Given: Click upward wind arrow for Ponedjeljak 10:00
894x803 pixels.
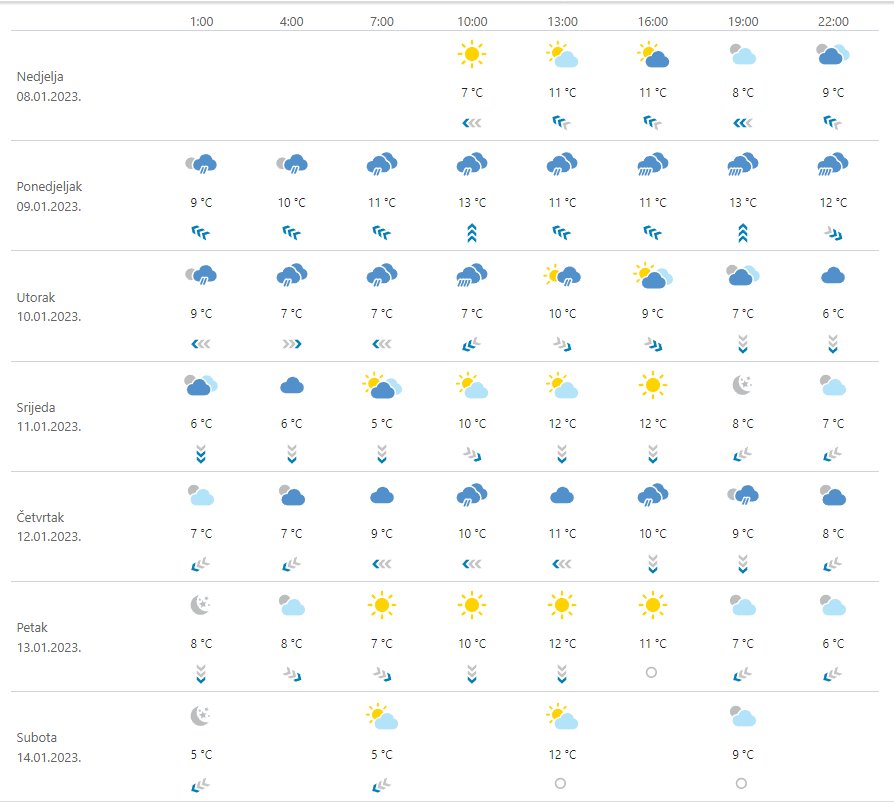Looking at the screenshot, I should (471, 232).
